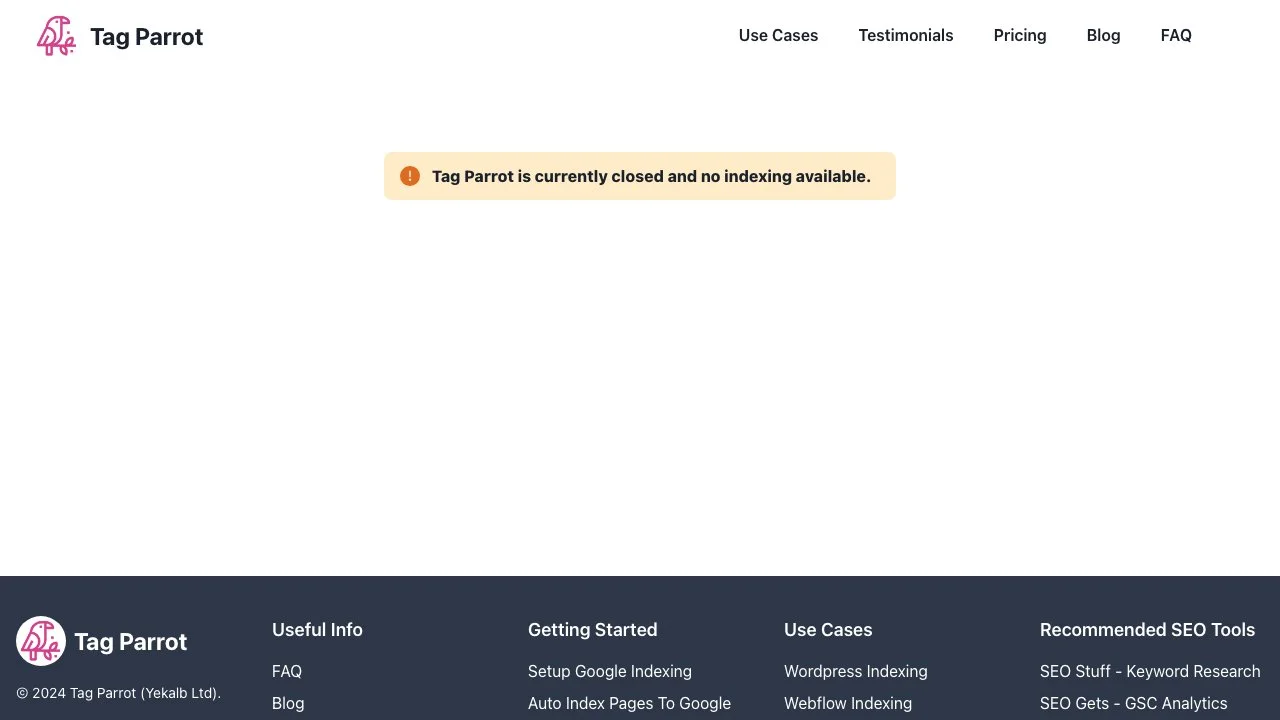Open the Wordpress Indexing link
The image size is (1280, 720).
tap(856, 671)
